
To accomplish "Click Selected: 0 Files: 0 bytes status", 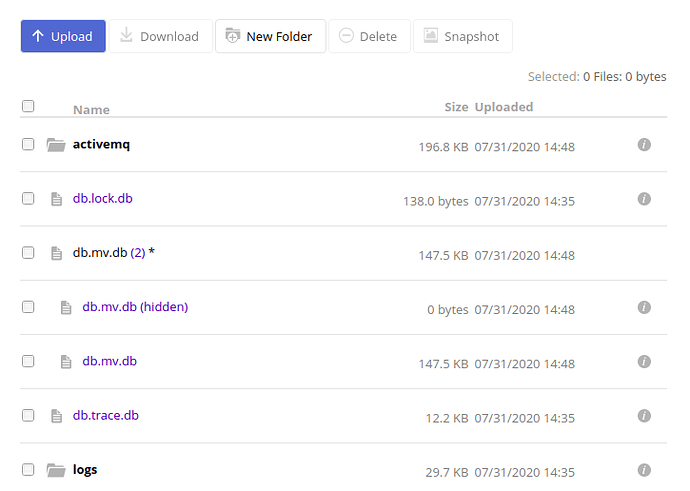I will point(597,77).
